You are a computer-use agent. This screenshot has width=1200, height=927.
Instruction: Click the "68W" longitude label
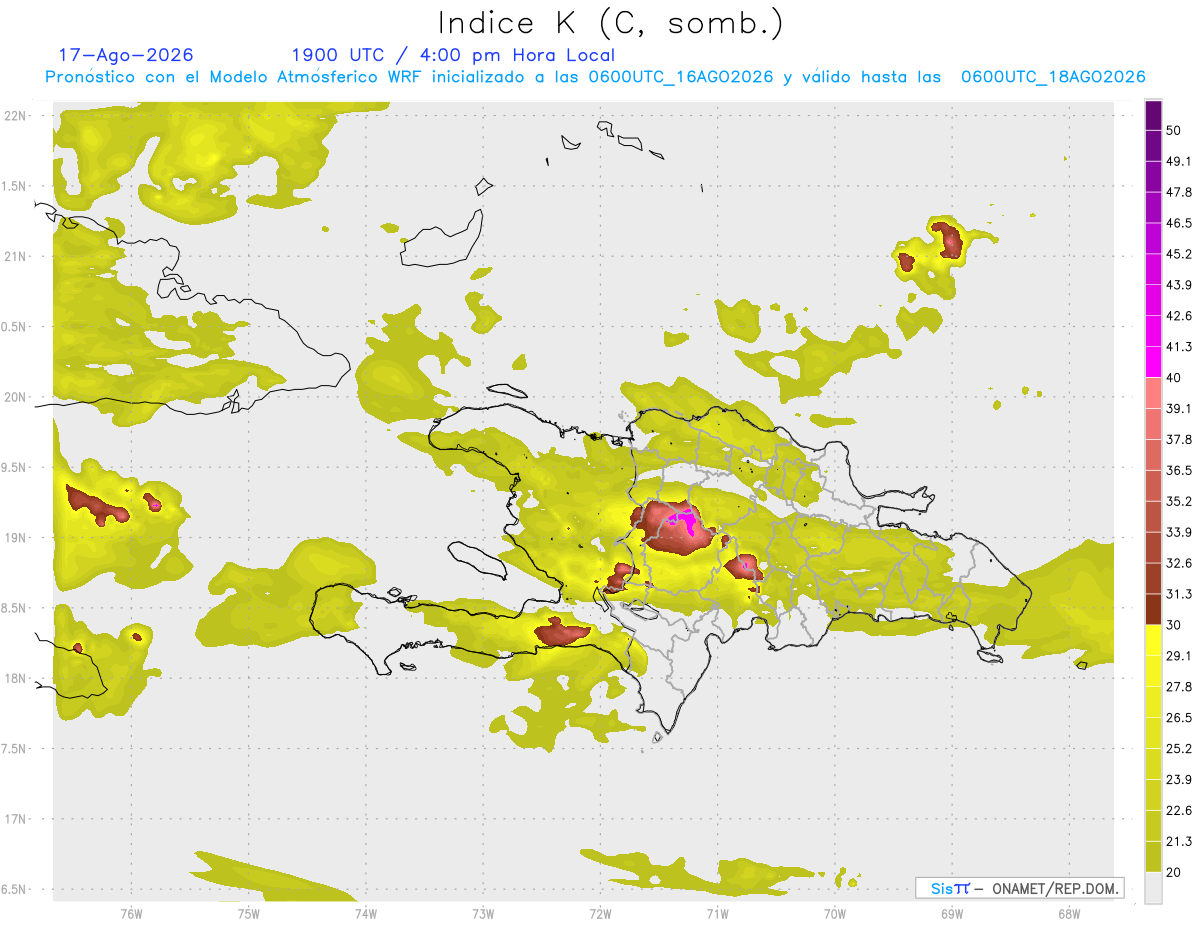pos(1069,913)
